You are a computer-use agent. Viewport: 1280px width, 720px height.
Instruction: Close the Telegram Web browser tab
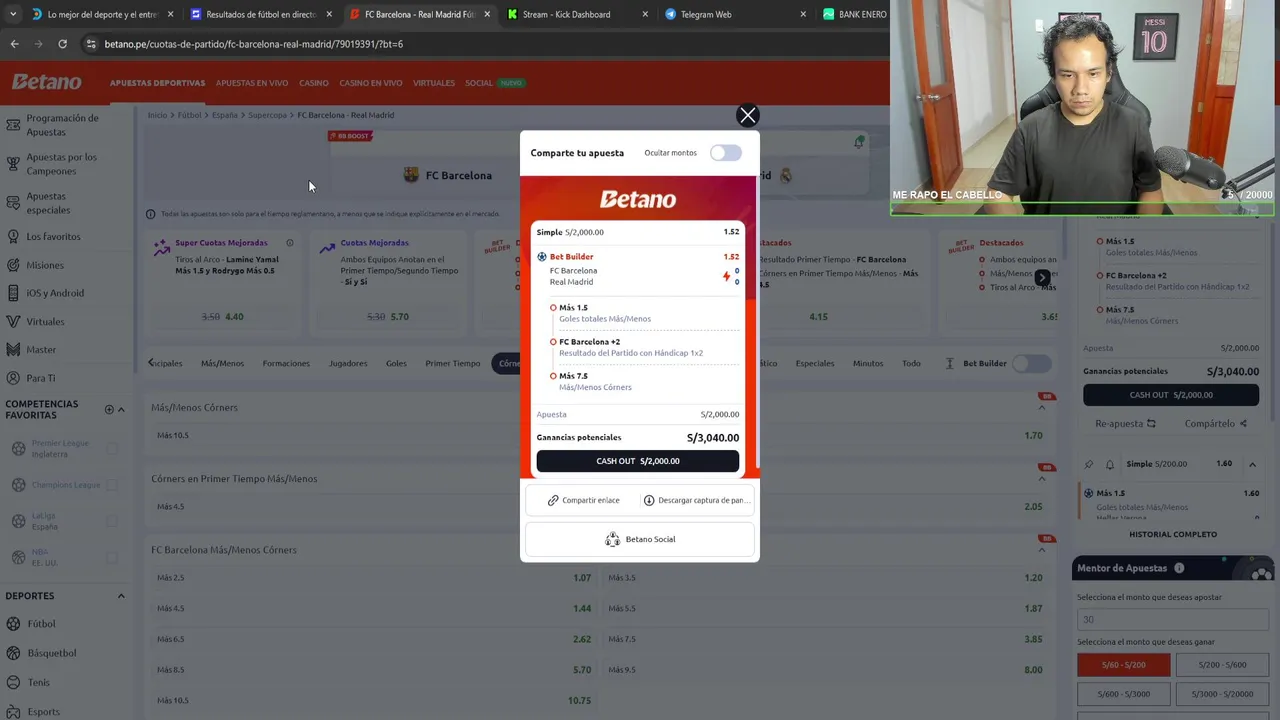(x=802, y=14)
